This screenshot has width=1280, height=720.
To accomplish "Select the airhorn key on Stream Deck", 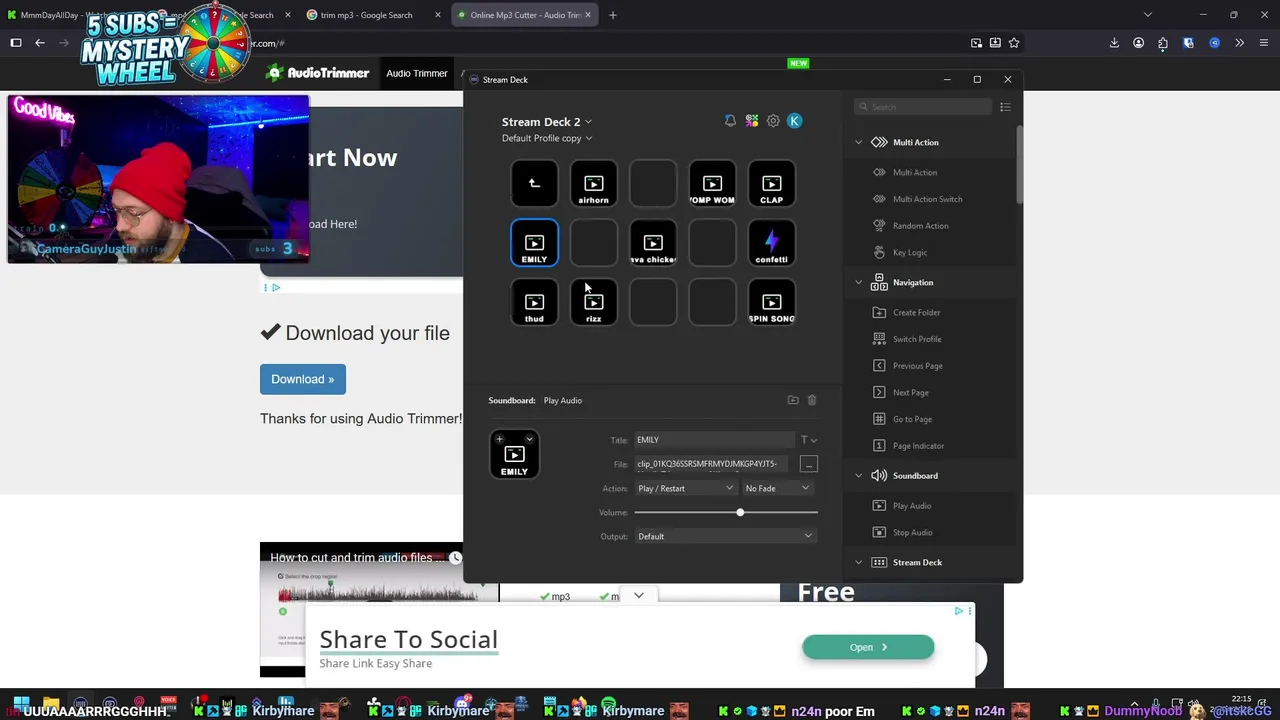I will [x=593, y=184].
